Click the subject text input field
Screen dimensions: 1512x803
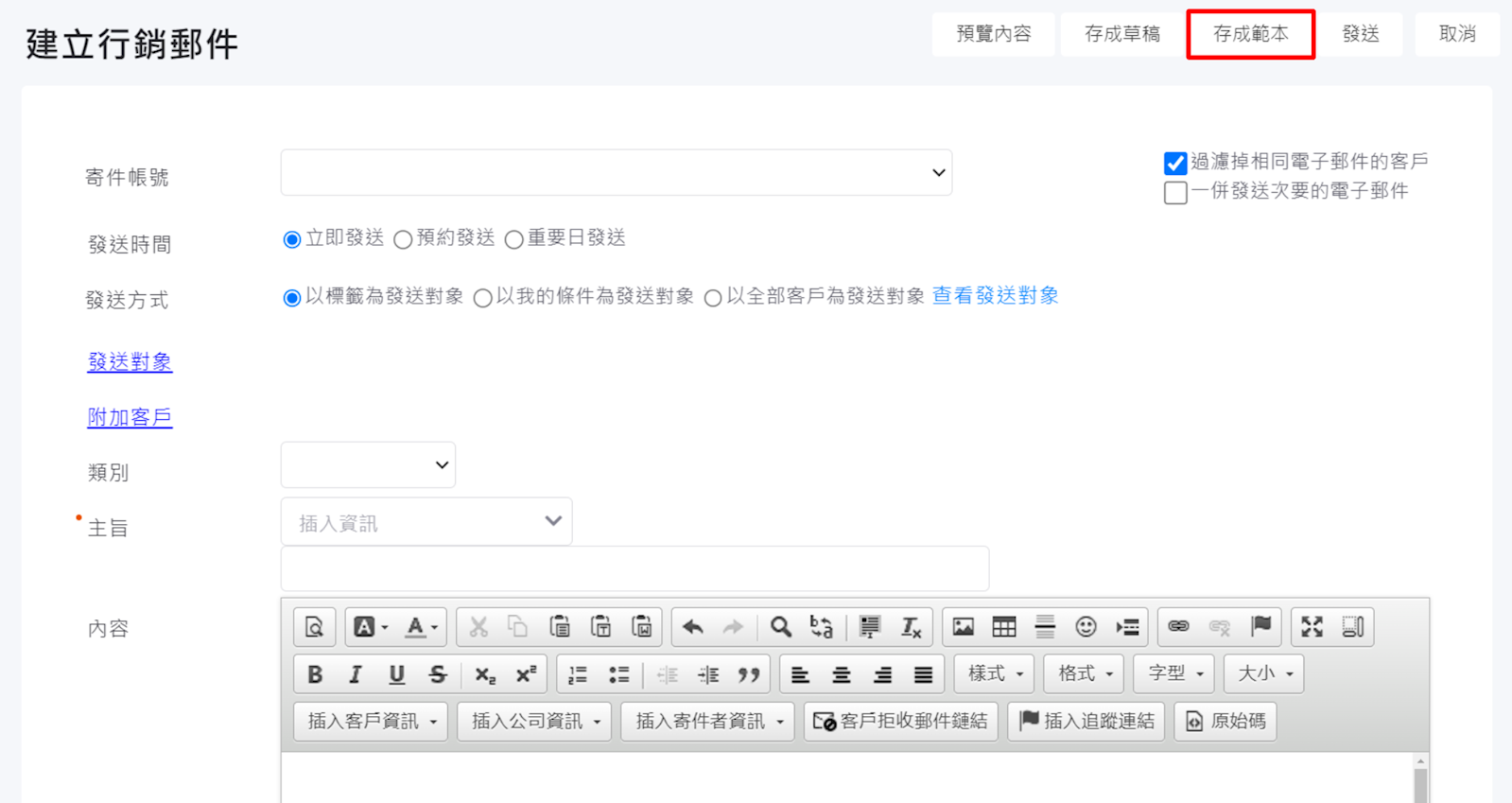634,568
